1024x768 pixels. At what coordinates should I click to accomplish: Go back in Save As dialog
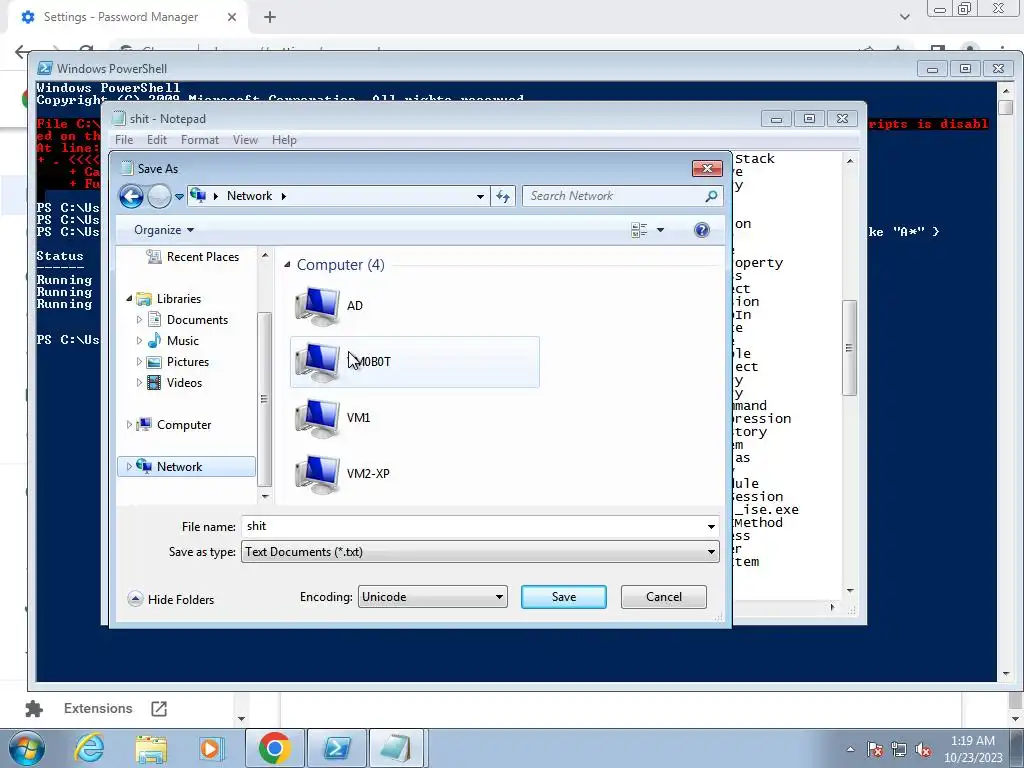131,196
